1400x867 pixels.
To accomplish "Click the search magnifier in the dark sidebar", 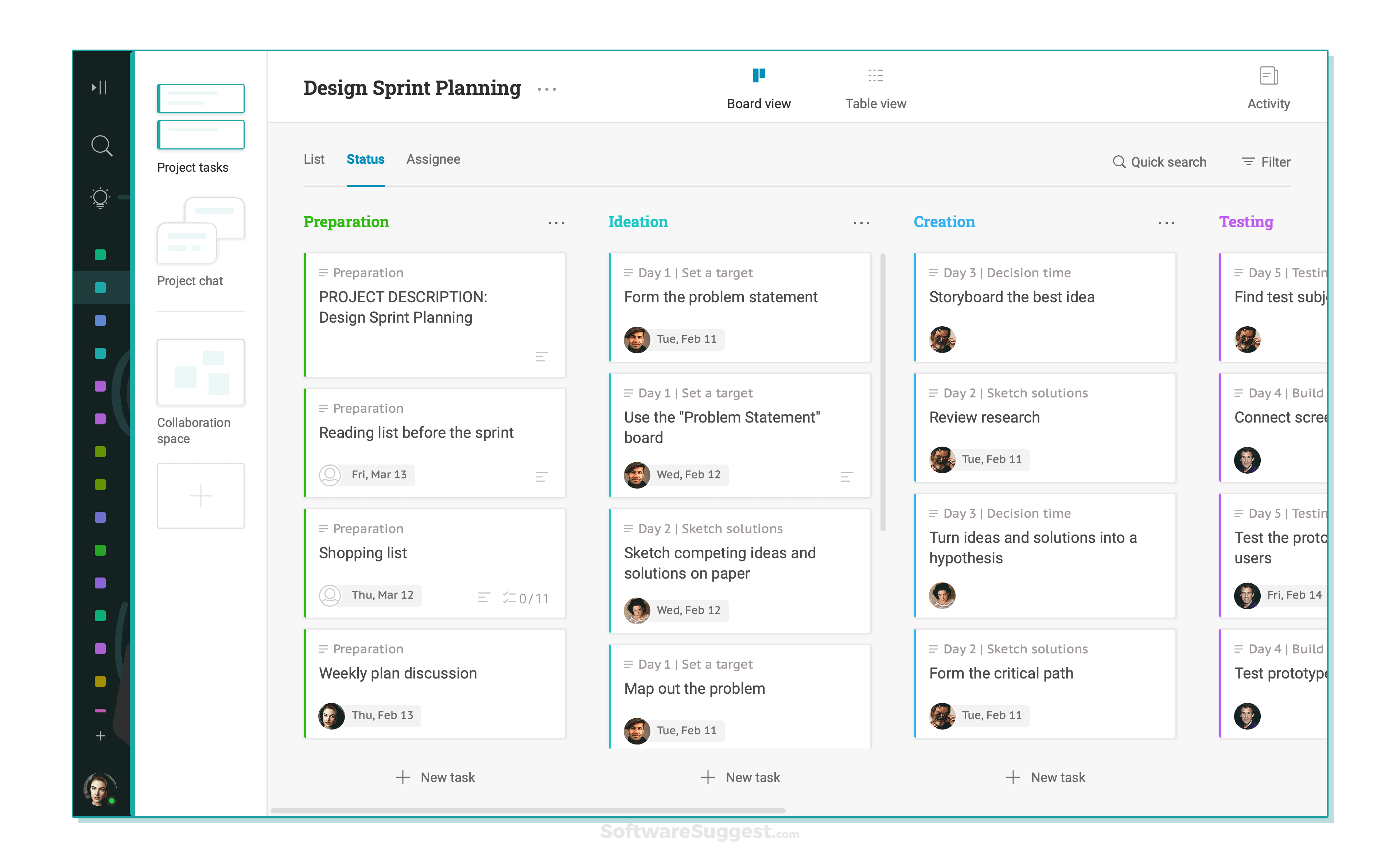I will pyautogui.click(x=101, y=145).
